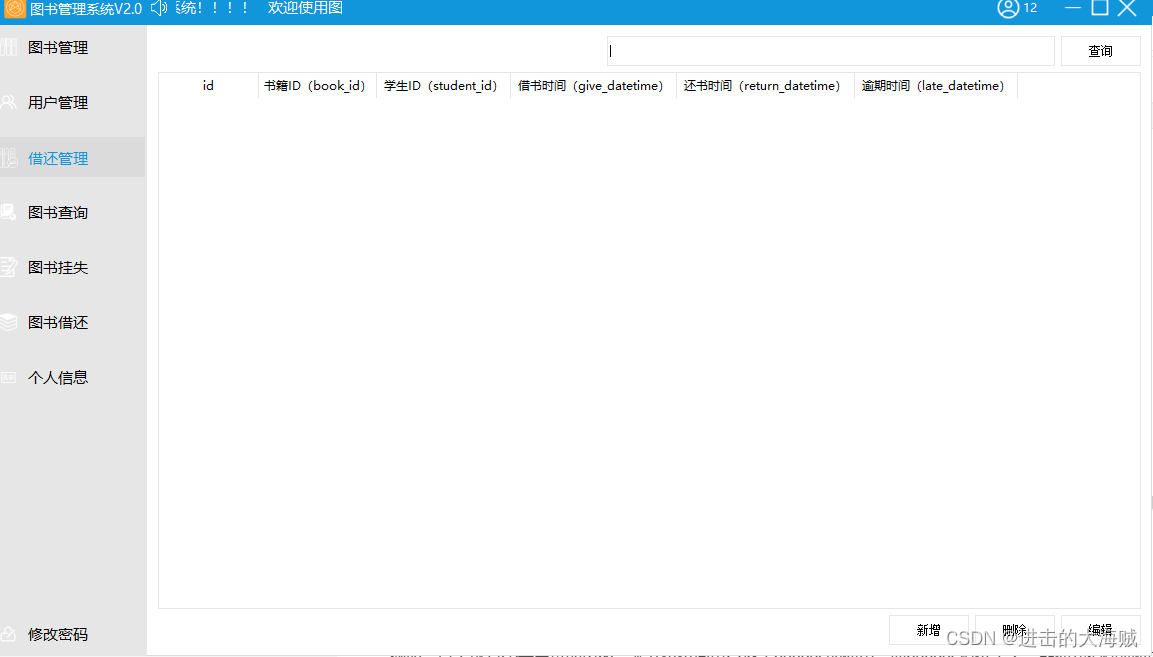Click the id column header
Image resolution: width=1153 pixels, height=657 pixels.
coord(207,86)
